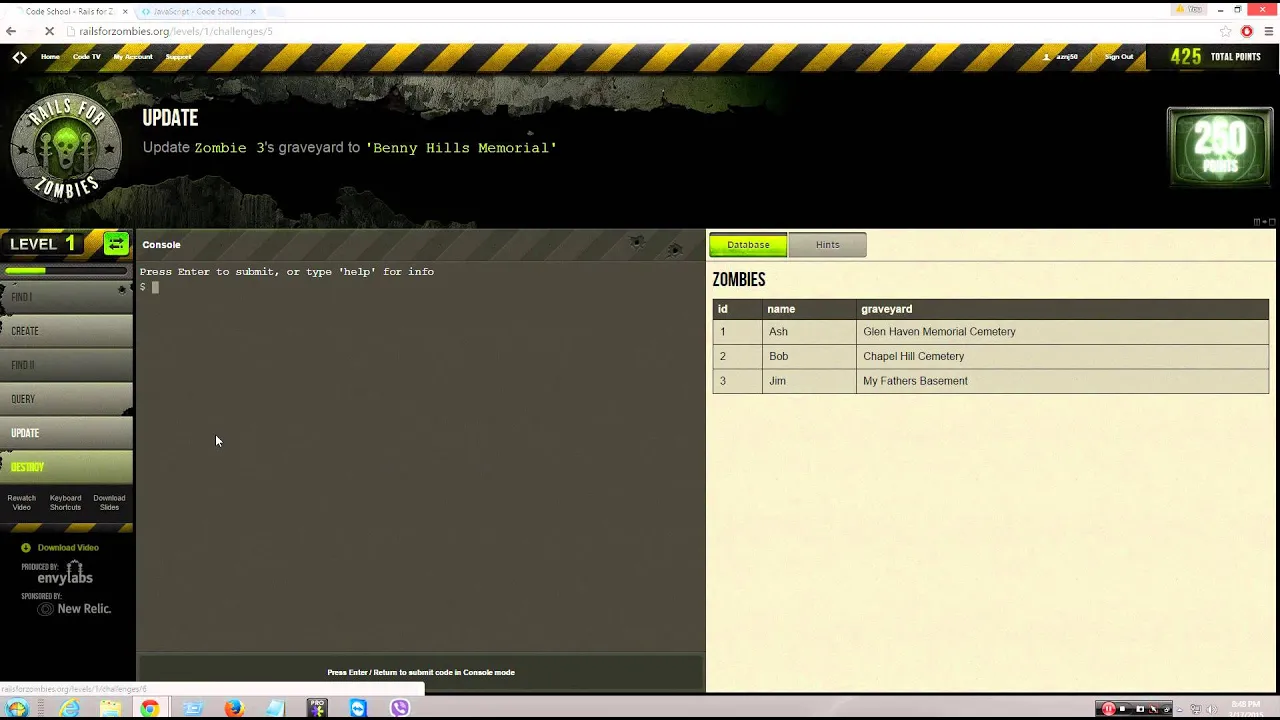The width and height of the screenshot is (1280, 720).
Task: Select the 'Ash' name cell
Action: click(x=809, y=332)
